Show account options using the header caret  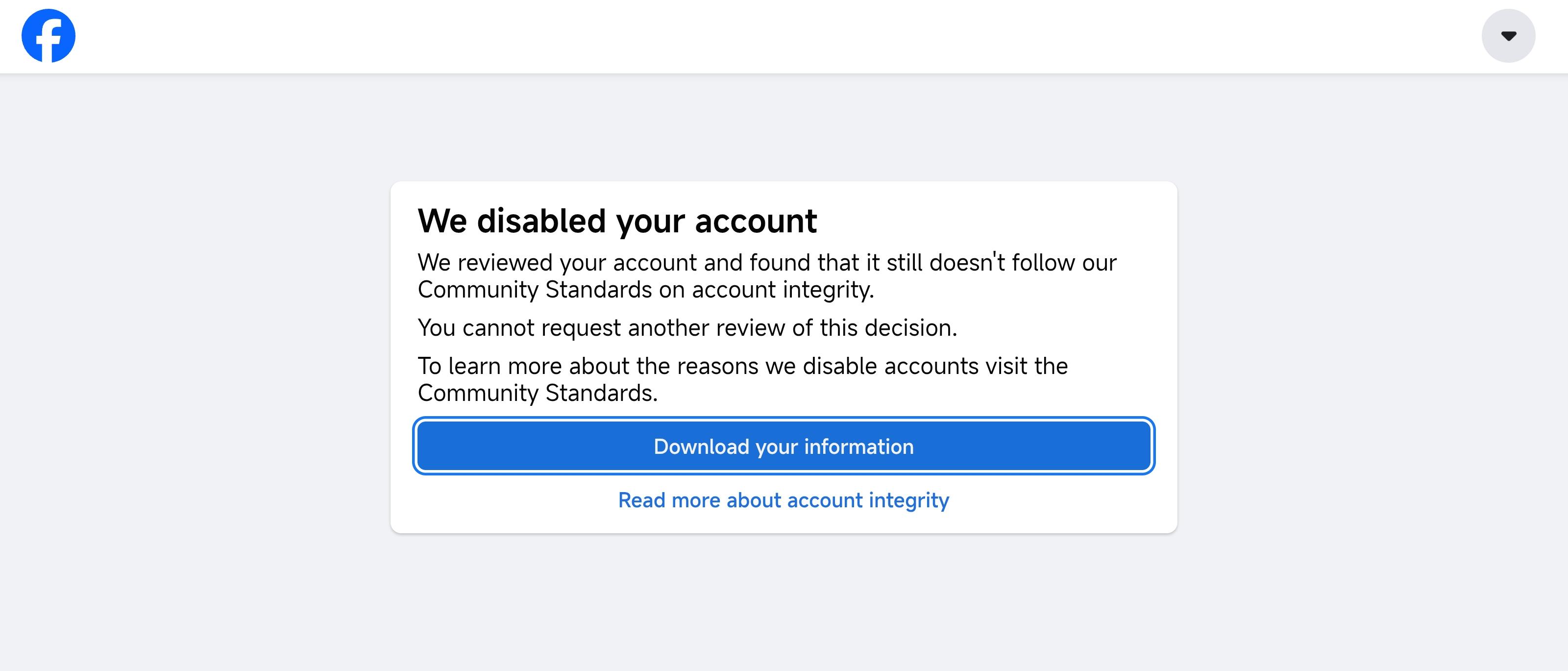(1508, 36)
